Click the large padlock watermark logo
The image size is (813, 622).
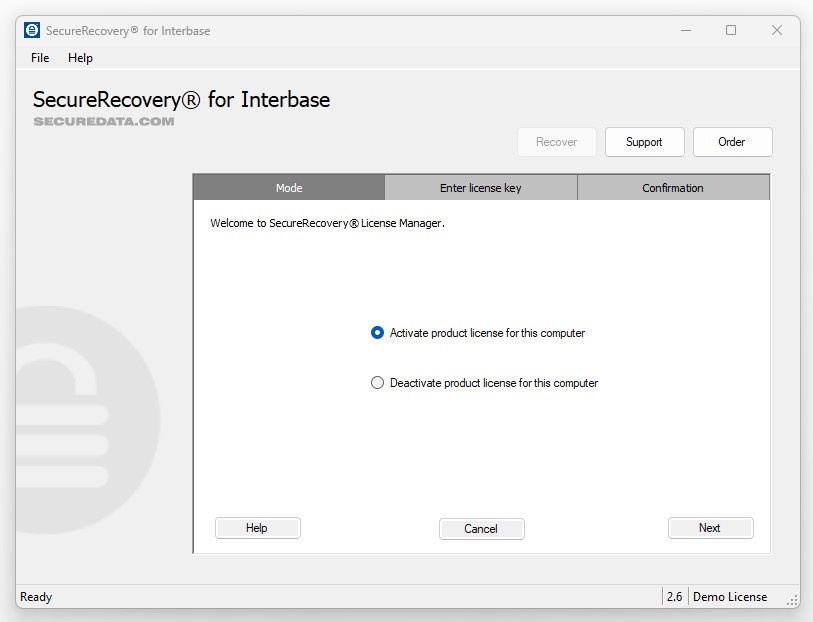85,420
